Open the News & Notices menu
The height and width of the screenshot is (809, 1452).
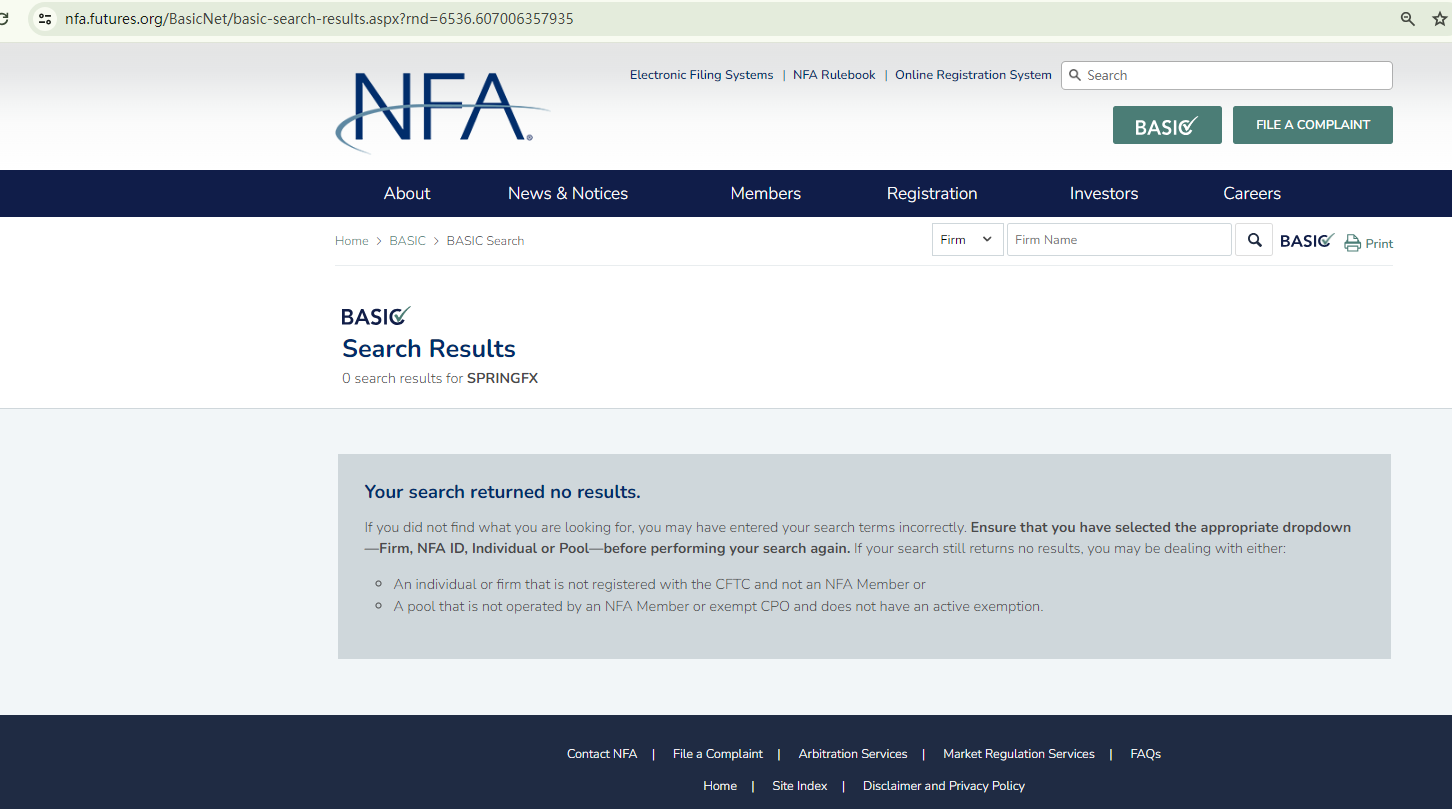567,194
